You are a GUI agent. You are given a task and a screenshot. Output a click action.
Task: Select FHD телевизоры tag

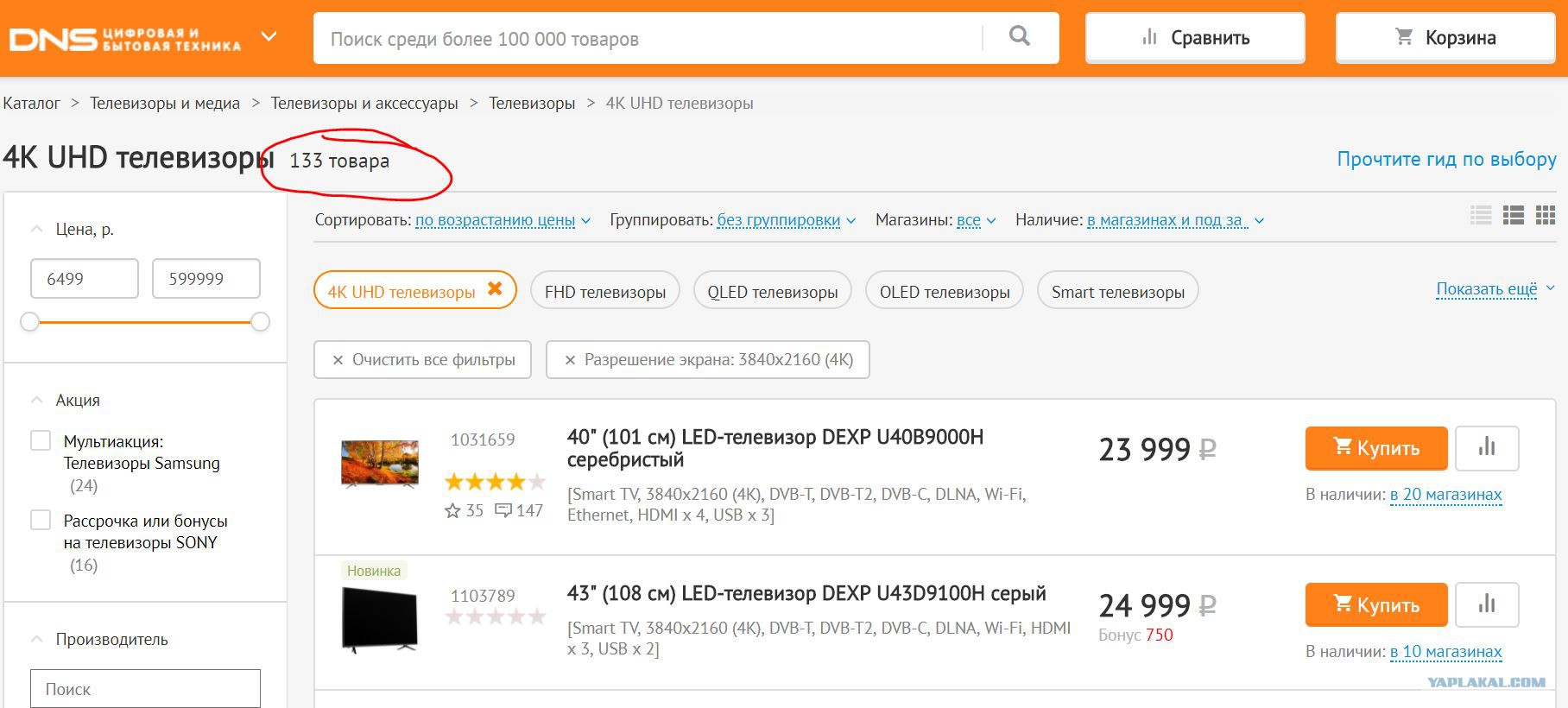point(605,292)
